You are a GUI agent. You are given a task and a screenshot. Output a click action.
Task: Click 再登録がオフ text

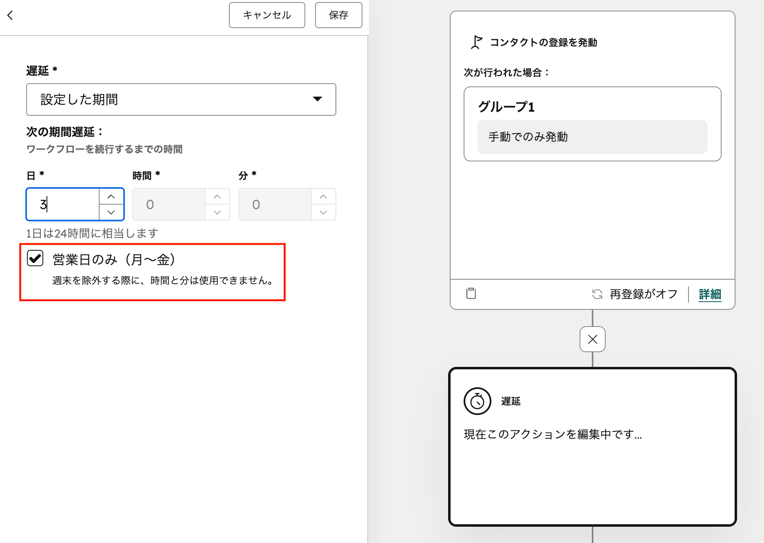(x=644, y=294)
